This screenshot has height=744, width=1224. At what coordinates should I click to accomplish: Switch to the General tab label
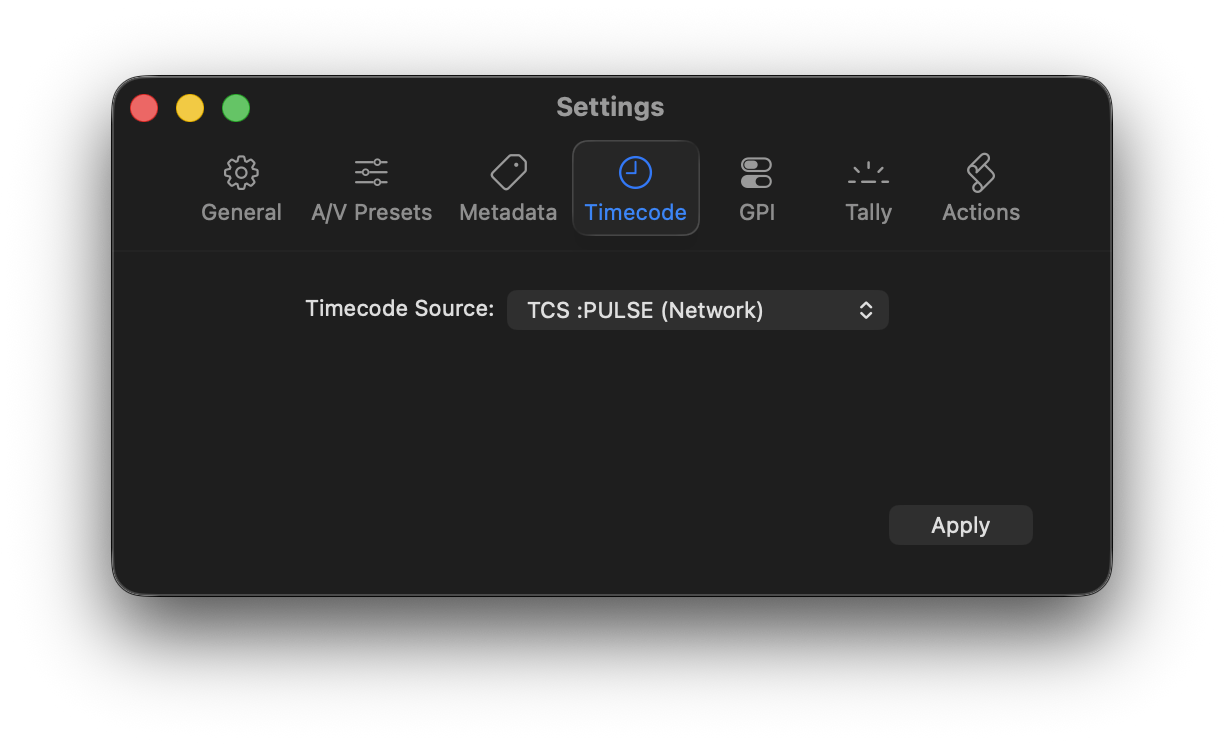[241, 212]
